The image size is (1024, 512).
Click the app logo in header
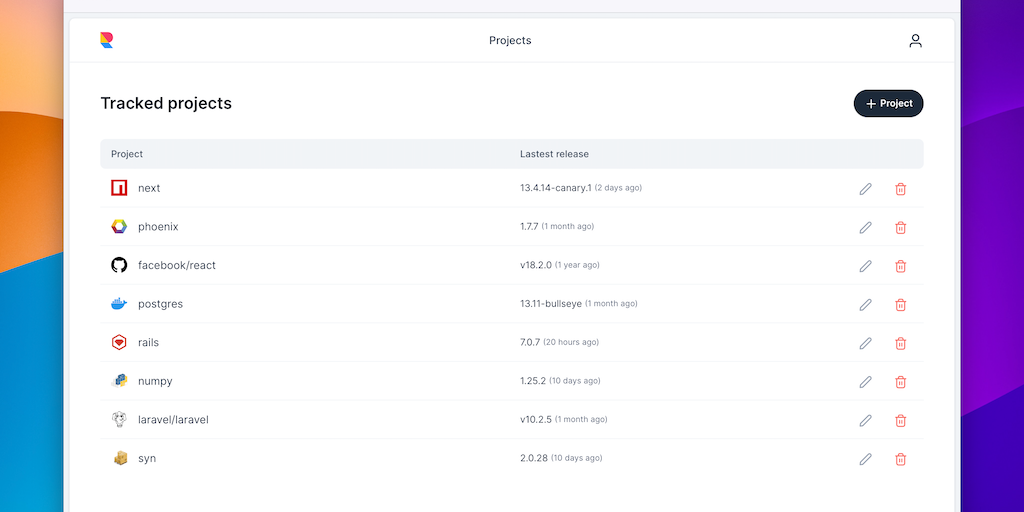pyautogui.click(x=107, y=40)
